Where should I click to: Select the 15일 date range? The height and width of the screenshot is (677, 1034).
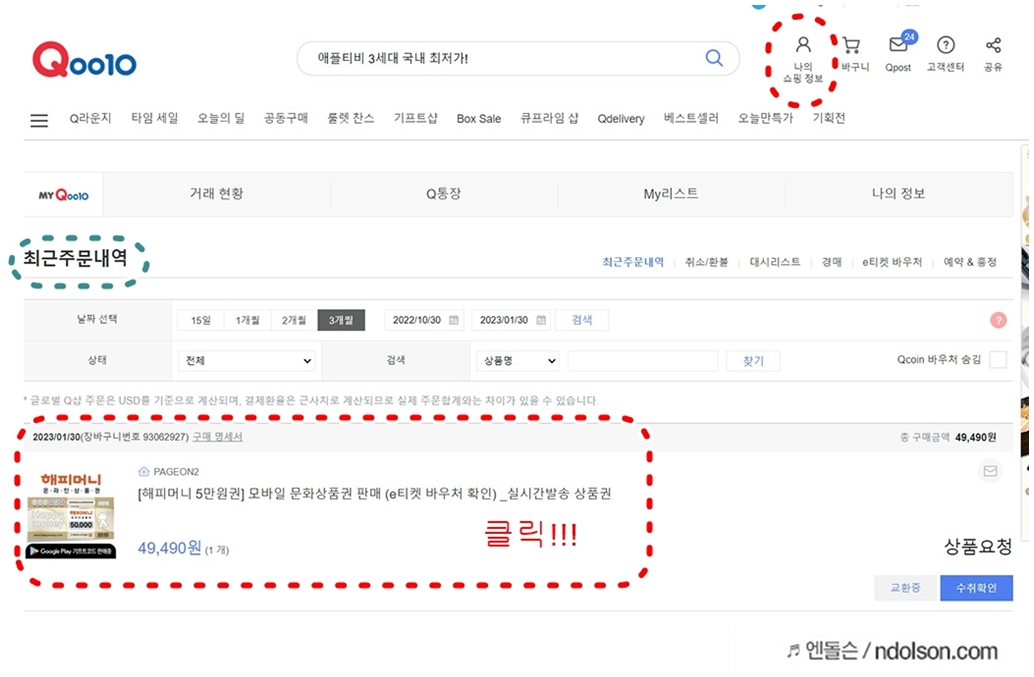coord(200,320)
